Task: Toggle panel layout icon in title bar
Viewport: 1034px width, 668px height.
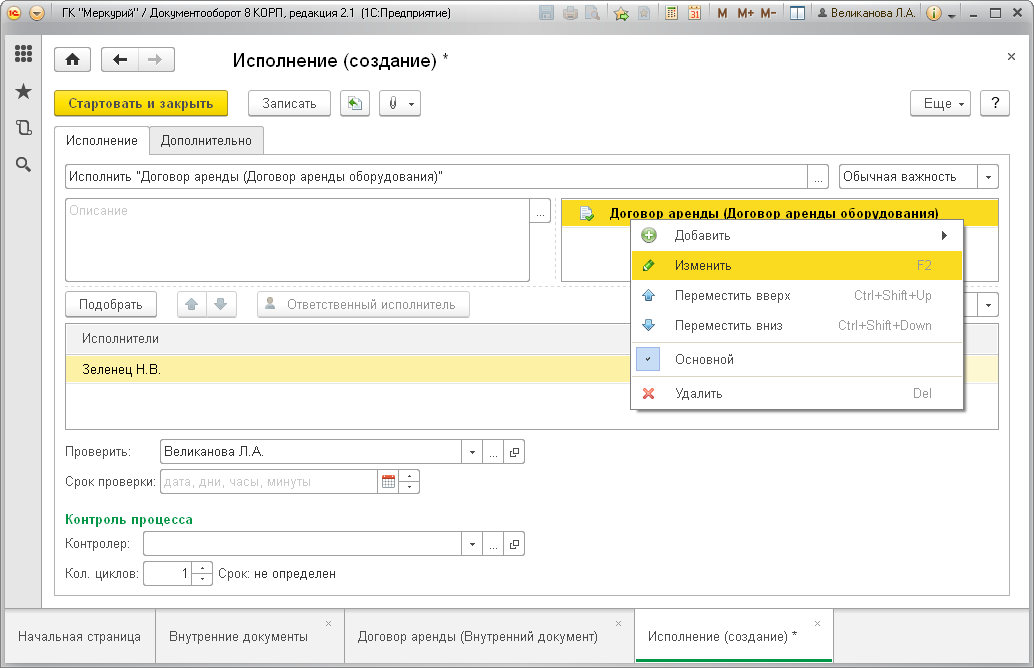Action: 797,13
